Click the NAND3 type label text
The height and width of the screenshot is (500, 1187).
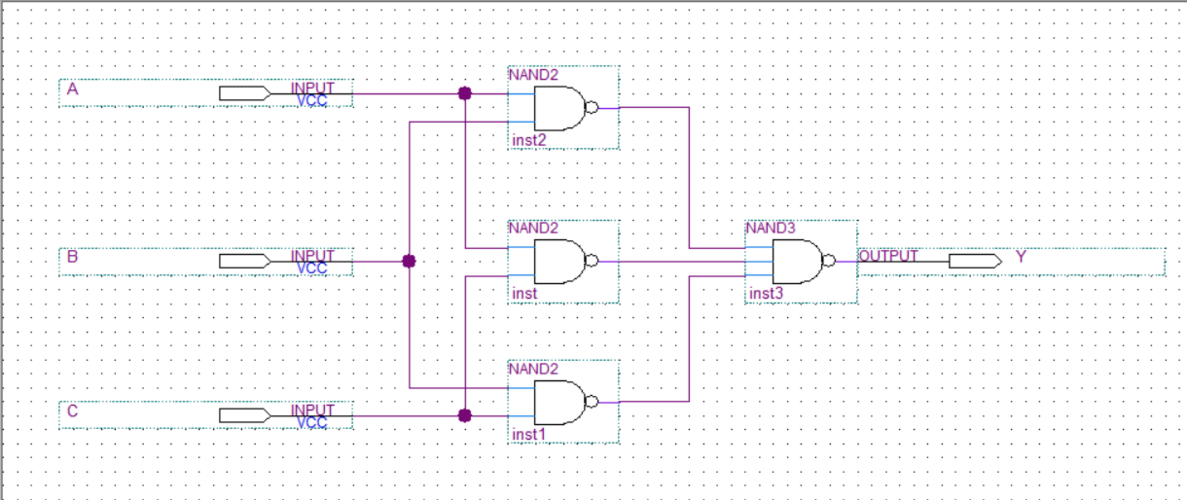pyautogui.click(x=770, y=228)
